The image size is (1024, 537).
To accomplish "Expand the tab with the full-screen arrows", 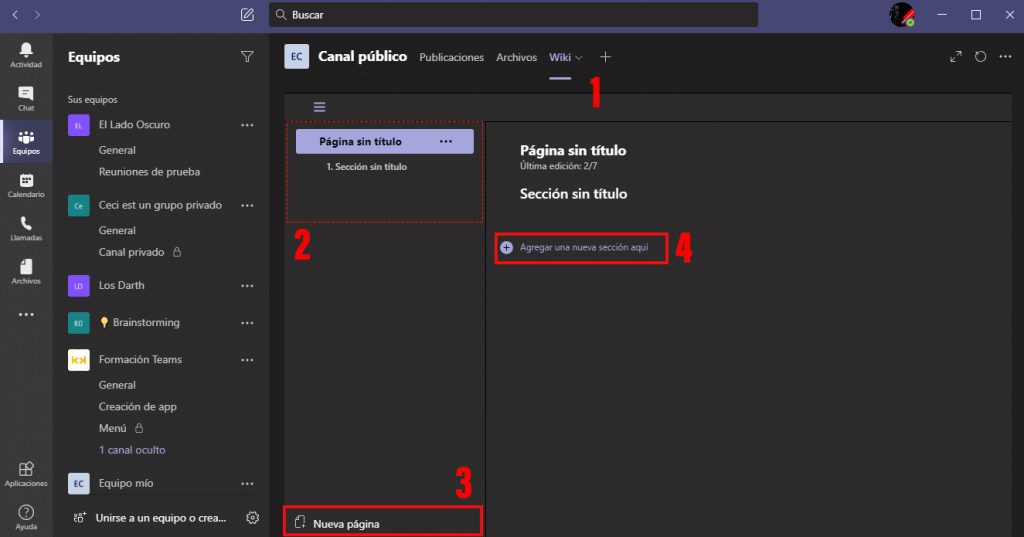I will pos(955,57).
